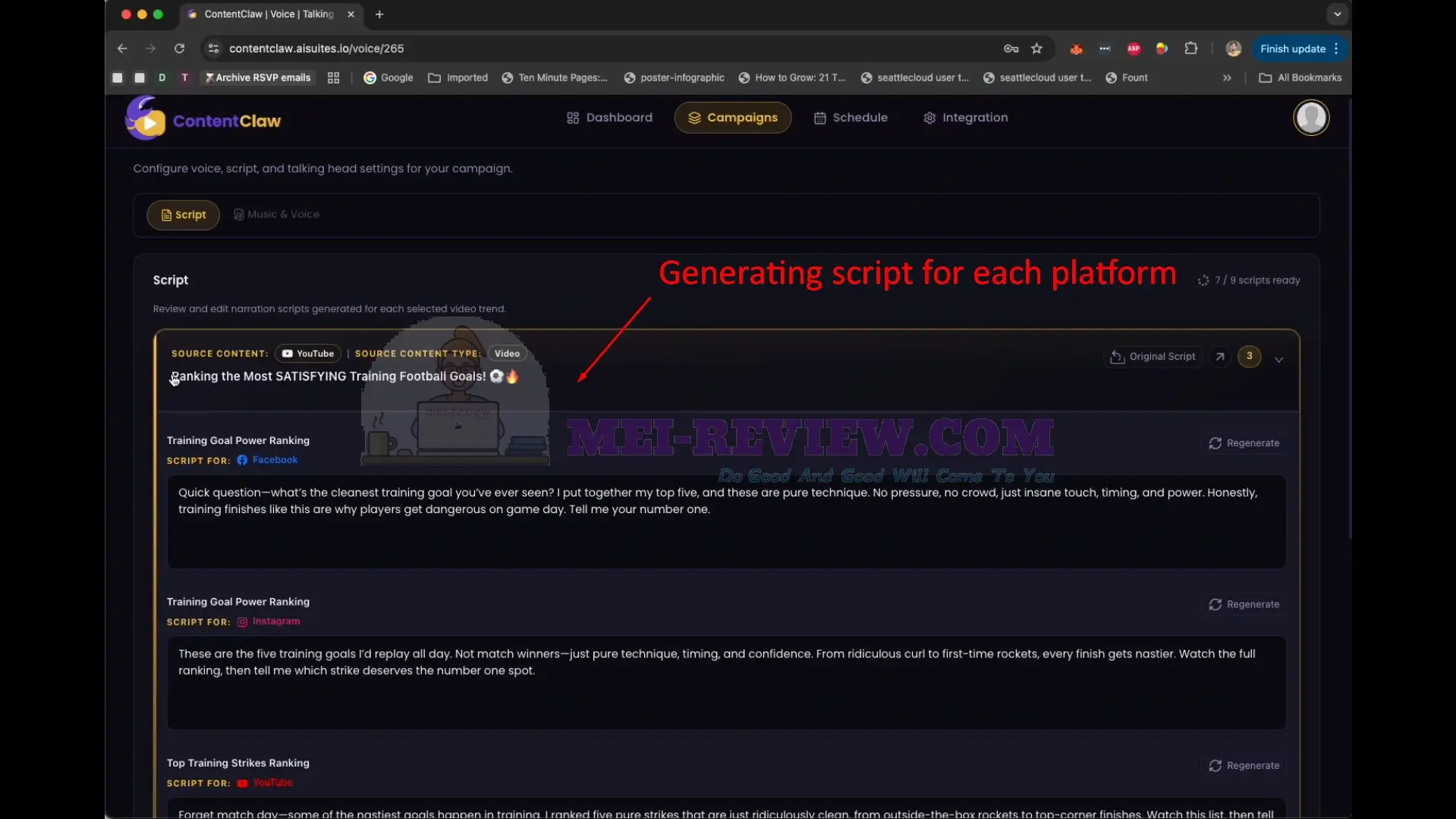Screen dimensions: 1456x819
Task: Click the Video source content type chip
Action: pyautogui.click(x=507, y=354)
